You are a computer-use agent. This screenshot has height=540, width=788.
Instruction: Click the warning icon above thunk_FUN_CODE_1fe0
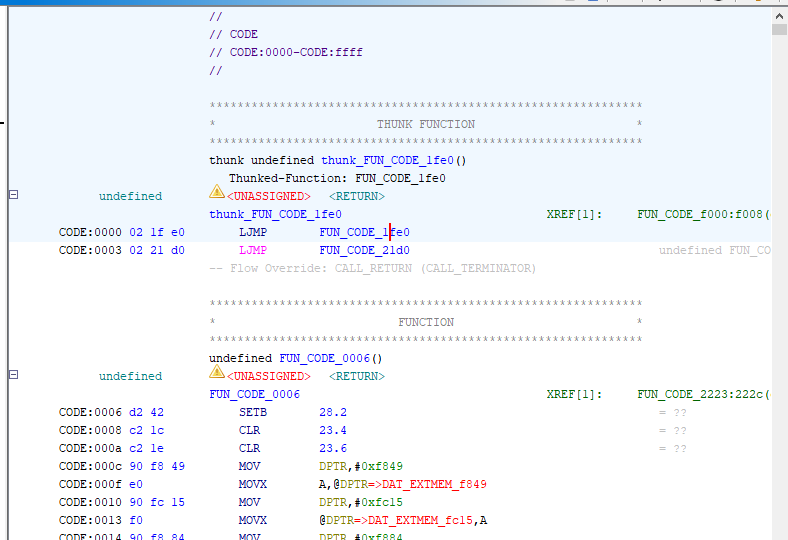click(217, 191)
